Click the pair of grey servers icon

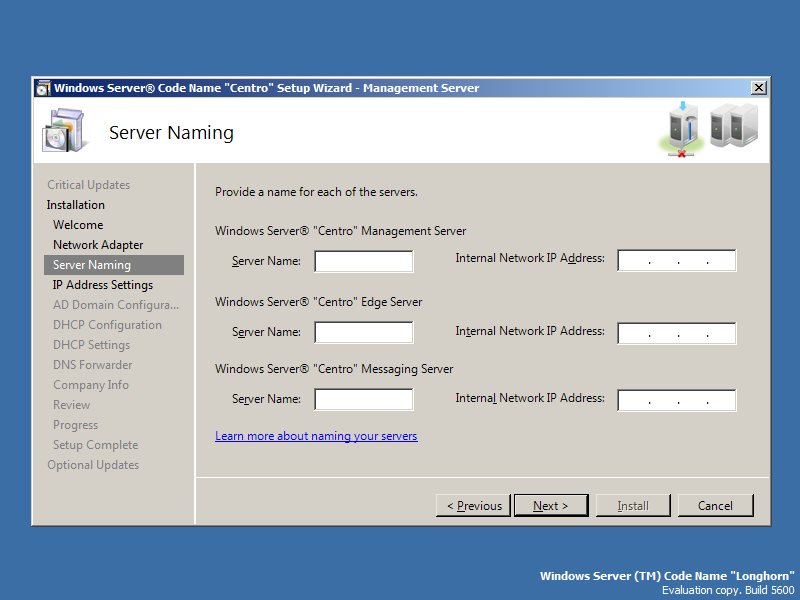tap(734, 126)
